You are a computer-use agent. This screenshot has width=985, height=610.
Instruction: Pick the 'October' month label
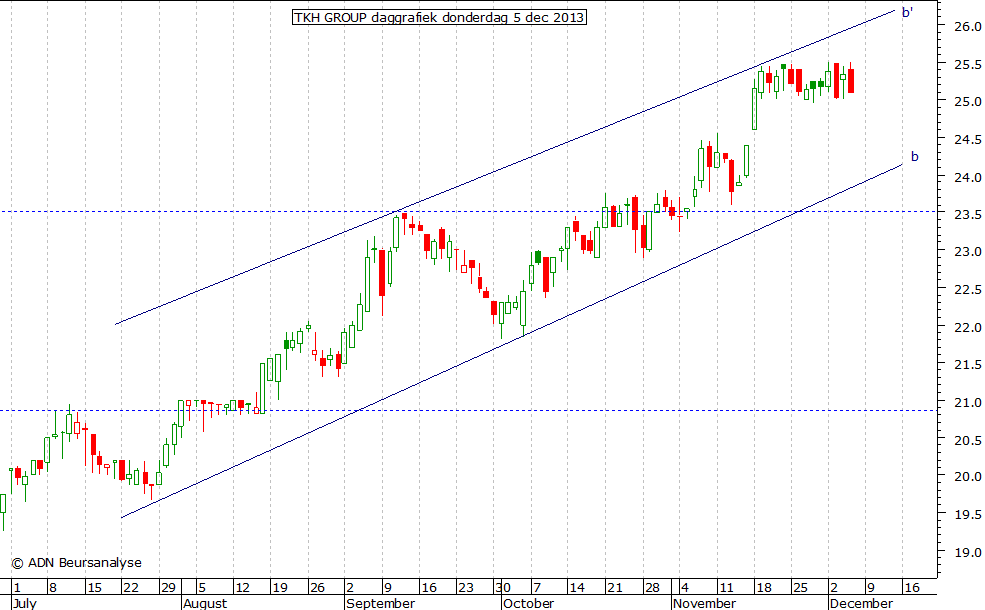click(529, 603)
